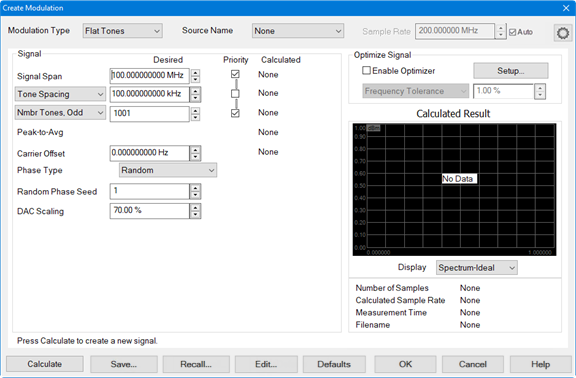This screenshot has width=576, height=378.
Task: Open the Modulation Type dropdown
Action: point(122,31)
